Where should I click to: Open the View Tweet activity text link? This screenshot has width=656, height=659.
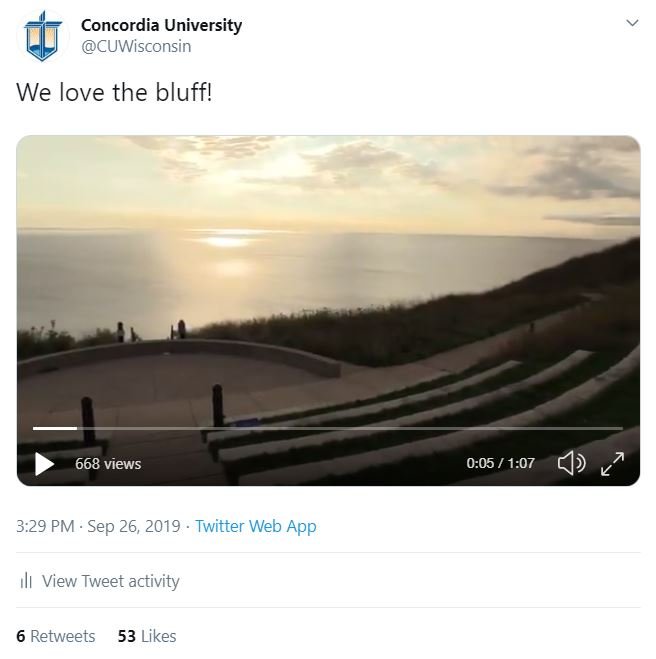(x=110, y=581)
